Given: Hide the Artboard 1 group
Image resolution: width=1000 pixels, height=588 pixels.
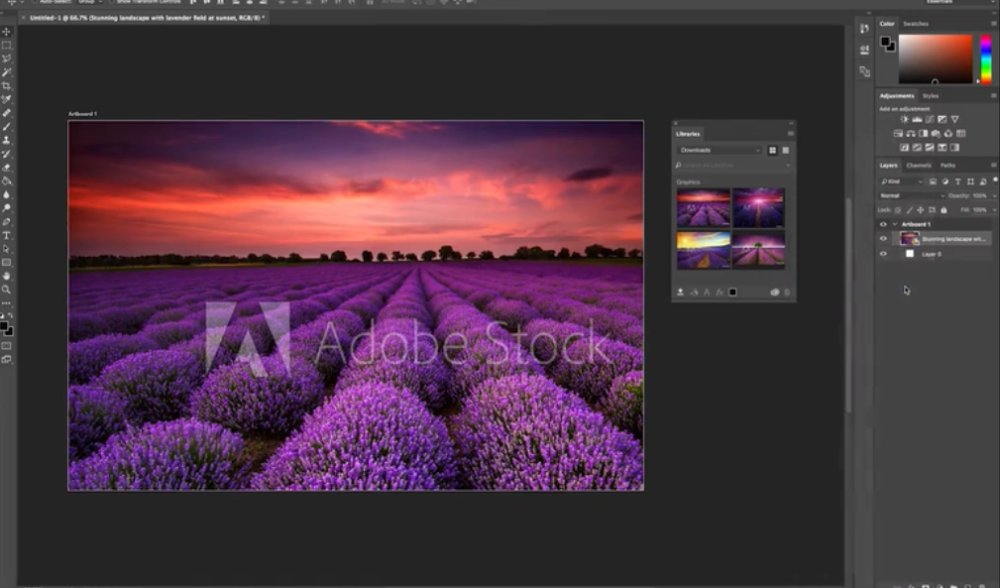Looking at the screenshot, I should pyautogui.click(x=883, y=224).
